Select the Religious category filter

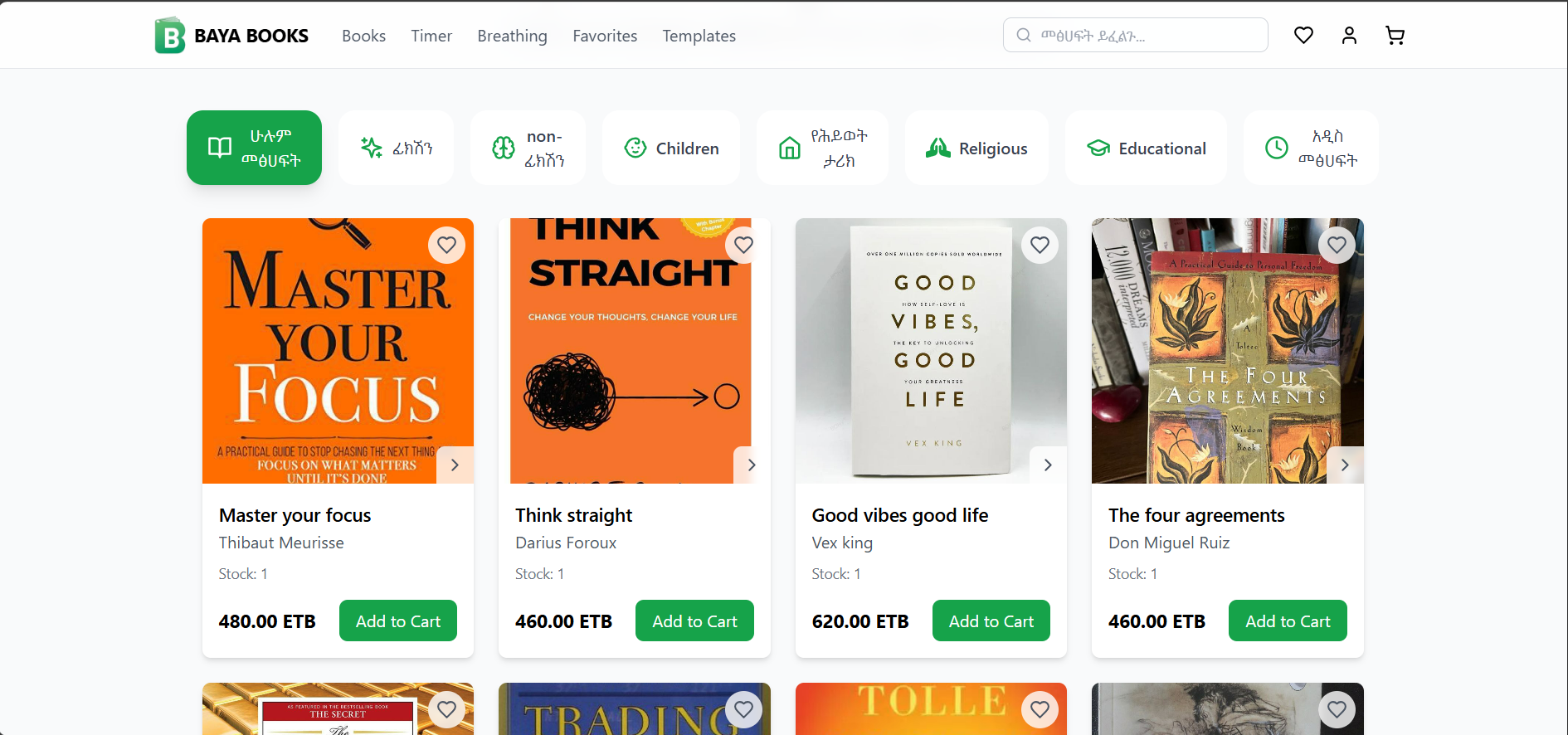pyautogui.click(x=976, y=148)
